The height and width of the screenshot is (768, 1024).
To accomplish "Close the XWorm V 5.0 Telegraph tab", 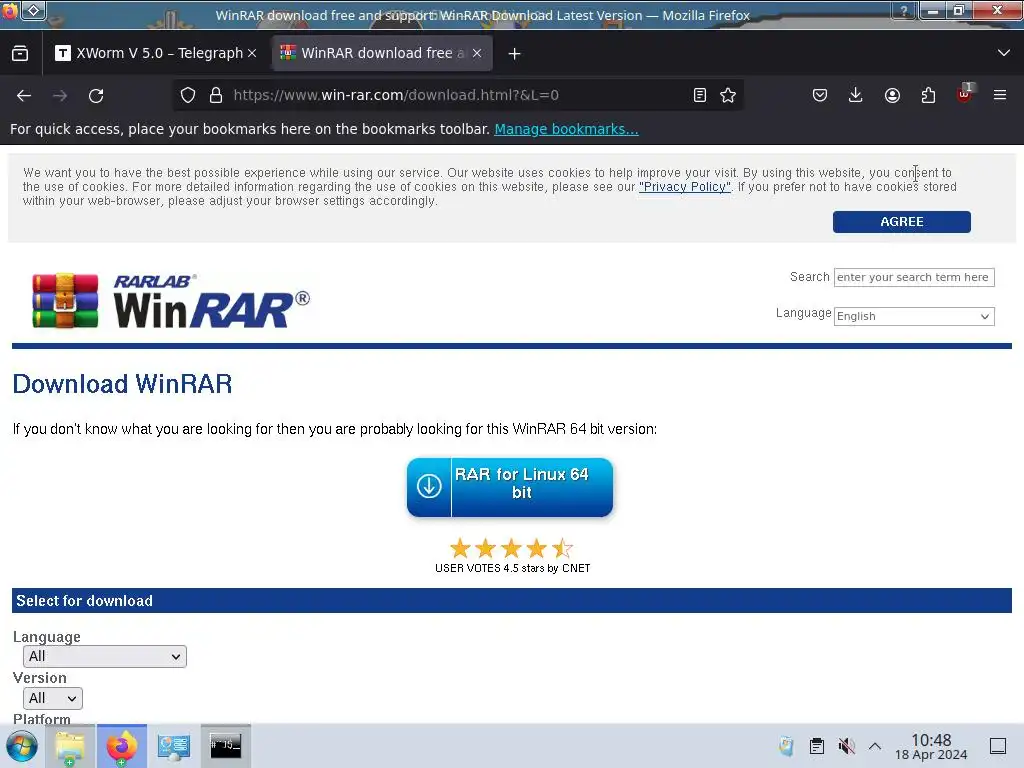I will (x=252, y=54).
